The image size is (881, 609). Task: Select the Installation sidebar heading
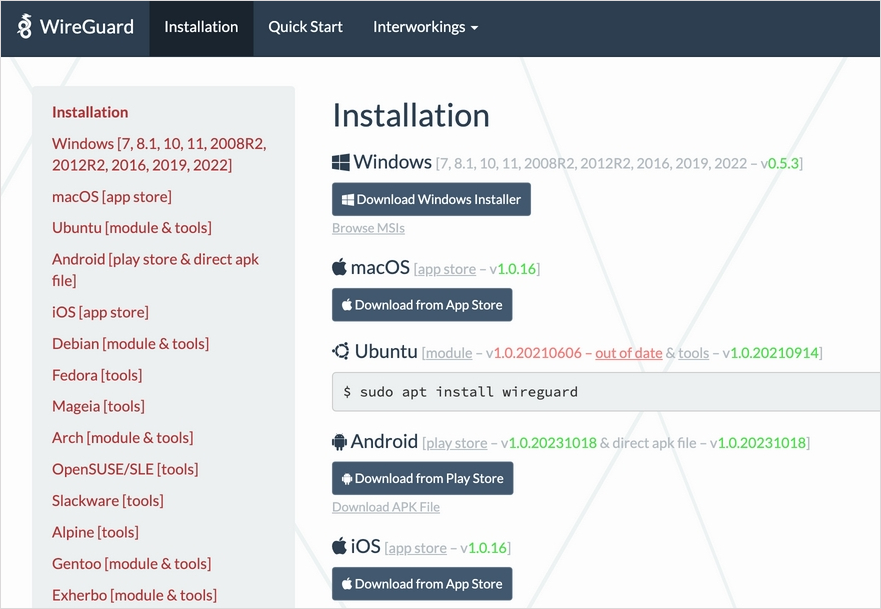(90, 112)
